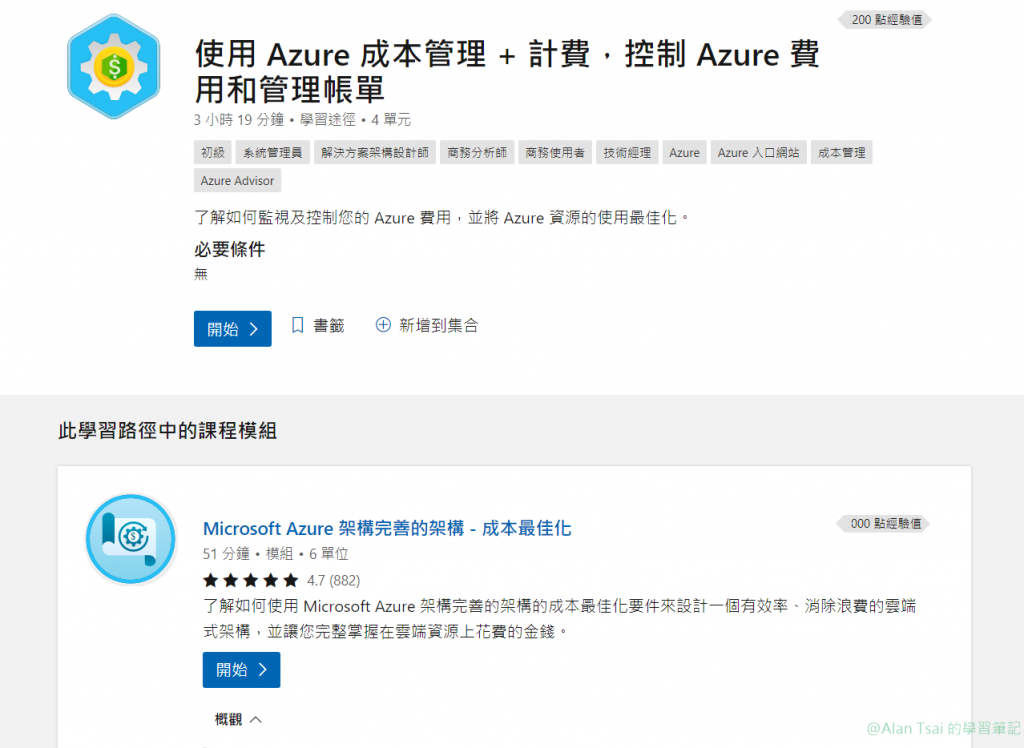
Task: Select the 商務分析師 tag
Action: 477,153
